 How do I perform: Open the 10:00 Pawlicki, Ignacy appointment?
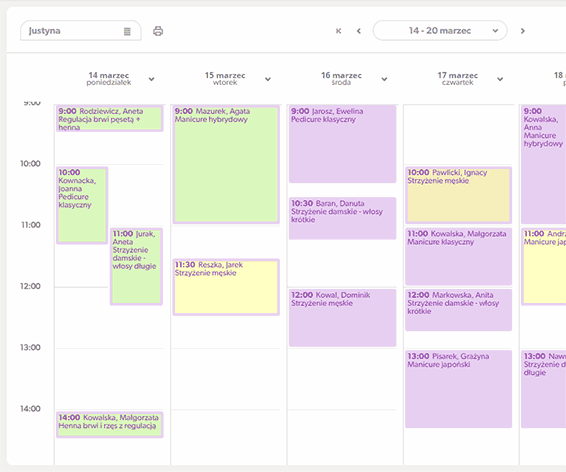(x=458, y=195)
